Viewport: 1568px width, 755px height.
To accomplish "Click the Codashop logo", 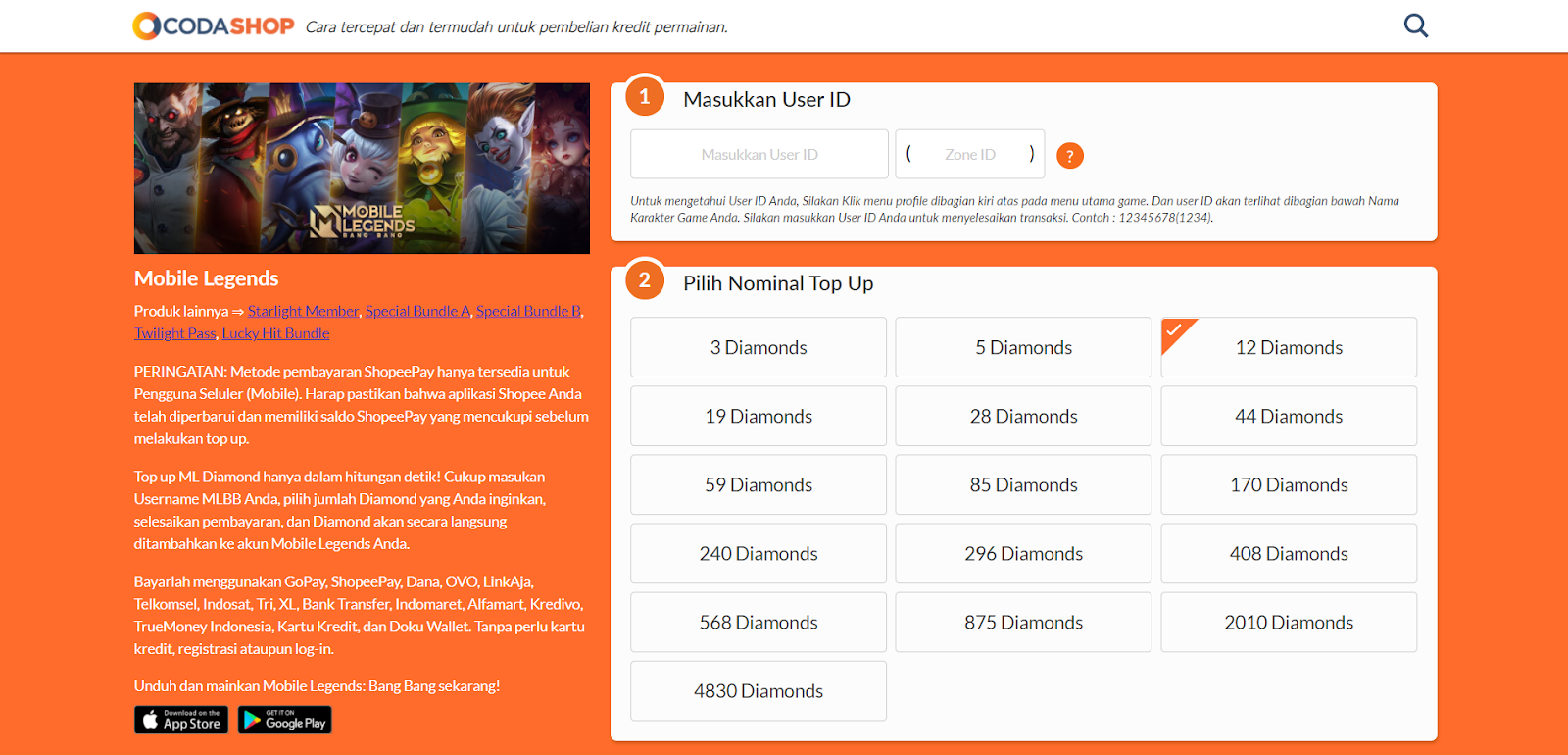I will [214, 25].
